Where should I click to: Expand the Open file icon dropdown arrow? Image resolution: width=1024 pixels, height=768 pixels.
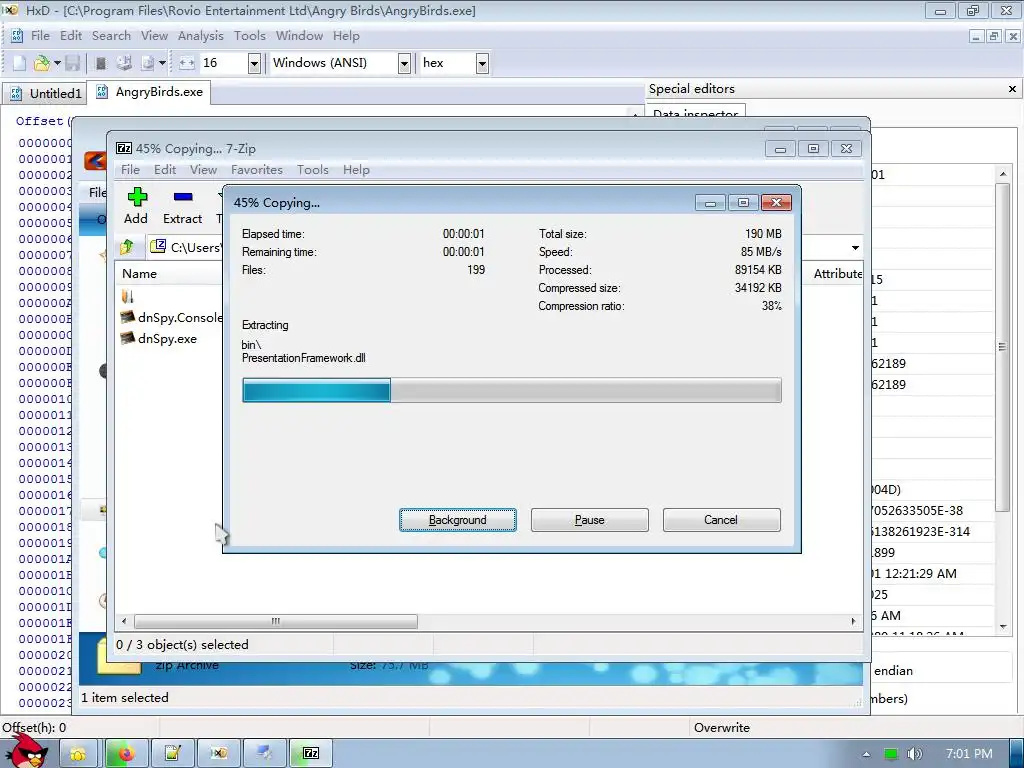[x=57, y=63]
